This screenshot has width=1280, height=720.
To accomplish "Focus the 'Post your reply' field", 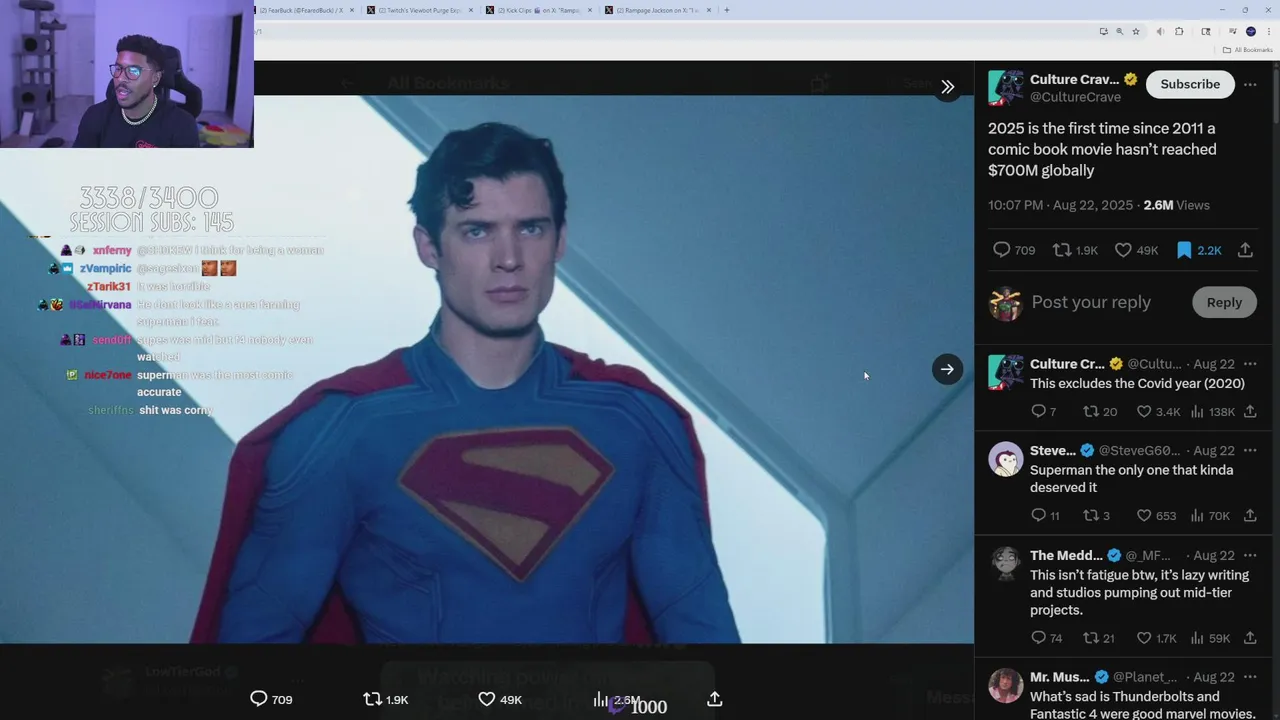I will (x=1091, y=302).
